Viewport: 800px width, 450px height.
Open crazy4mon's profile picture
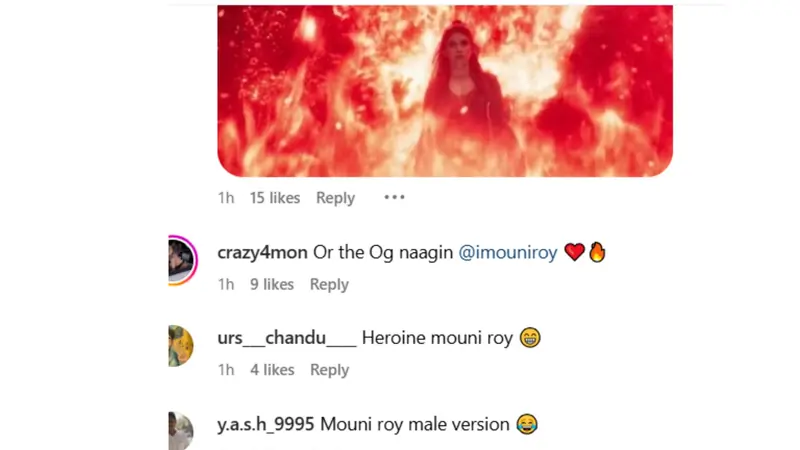tap(181, 261)
